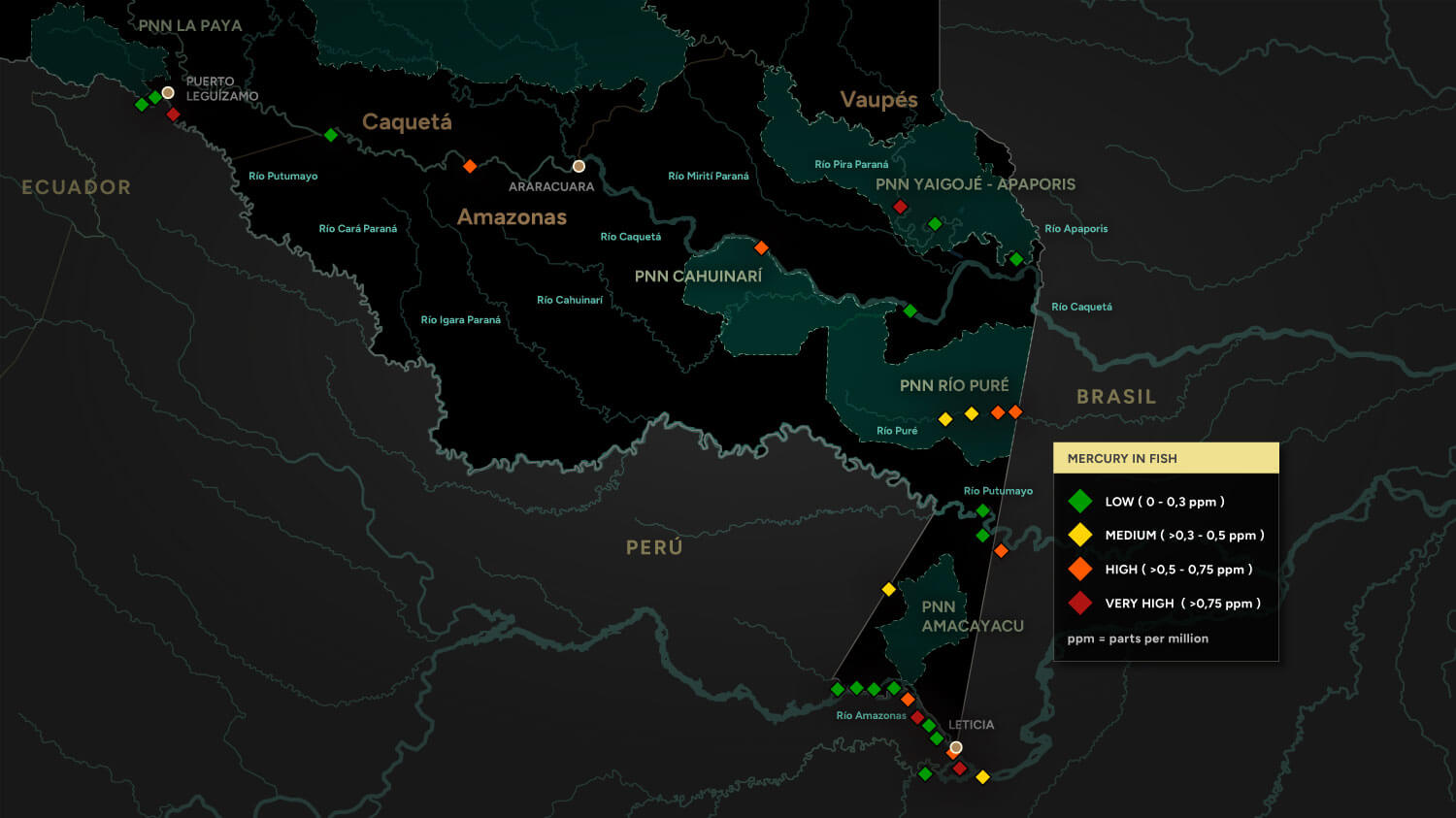Screen dimensions: 1456x818
Task: Click the Caquetá department label
Action: (x=407, y=122)
